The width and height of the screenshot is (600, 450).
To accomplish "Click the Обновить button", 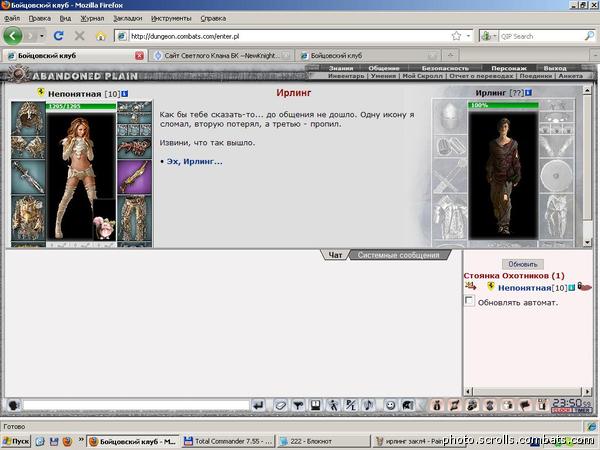I will click(523, 264).
